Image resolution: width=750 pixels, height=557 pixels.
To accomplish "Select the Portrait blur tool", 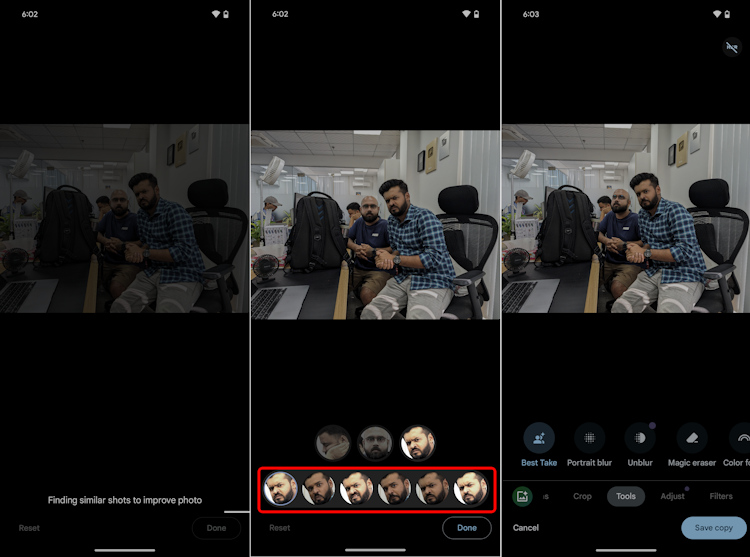I will 589,444.
